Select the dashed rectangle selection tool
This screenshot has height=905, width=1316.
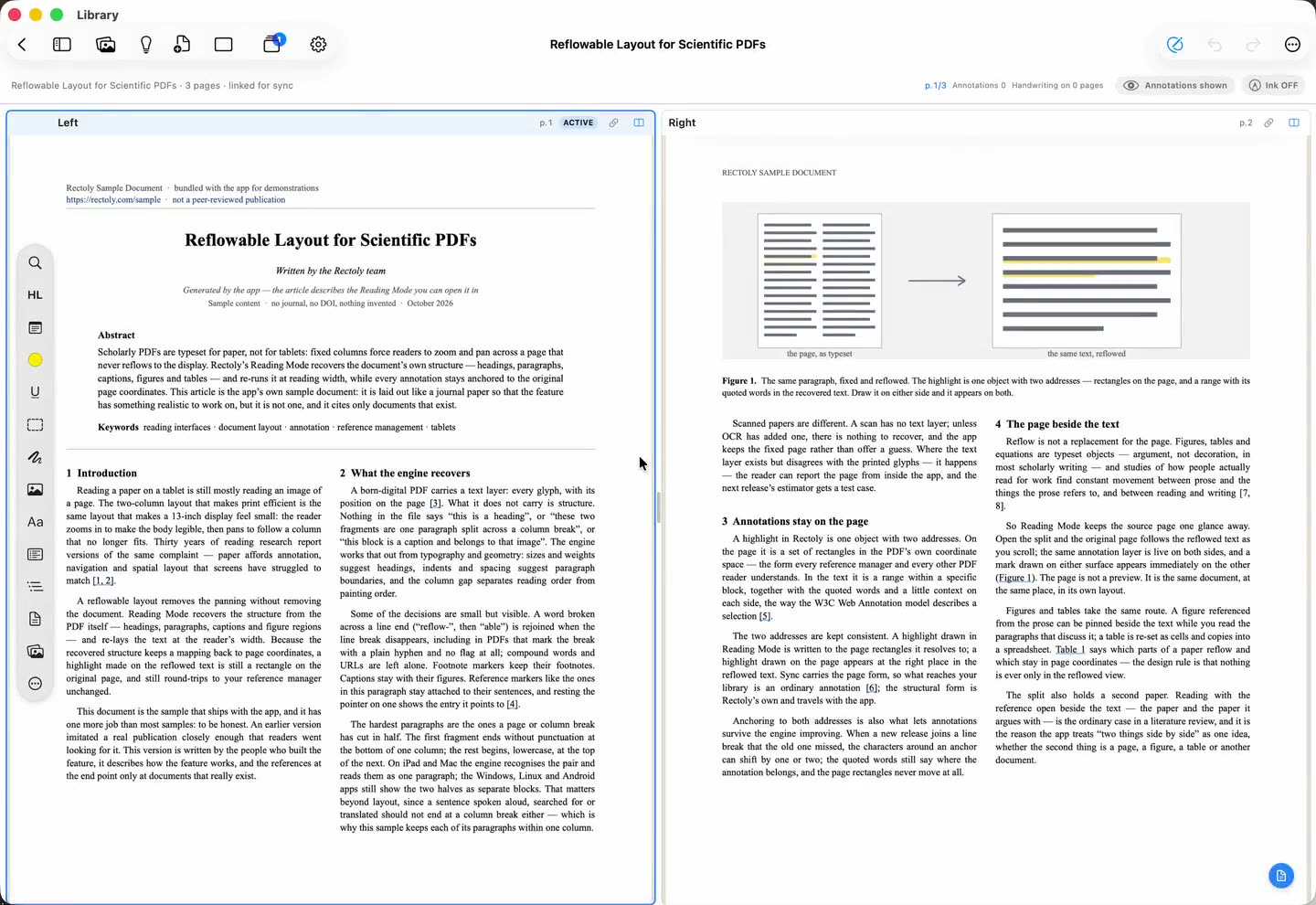35,424
